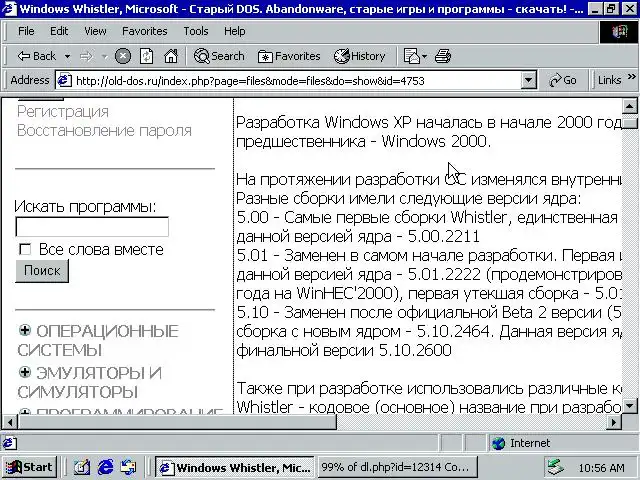Click the system tray network icon
Viewport: 640px width, 480px height.
coord(556,467)
